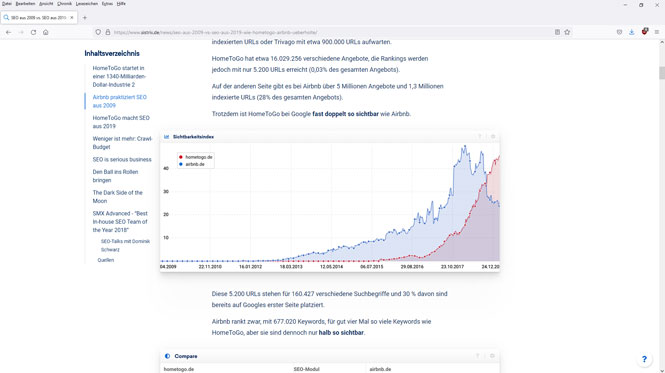Close the SEO aus 2009 tab
665x373 pixels.
(x=72, y=18)
